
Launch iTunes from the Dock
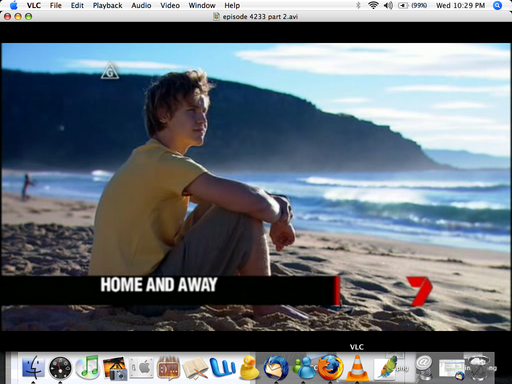pos(87,368)
